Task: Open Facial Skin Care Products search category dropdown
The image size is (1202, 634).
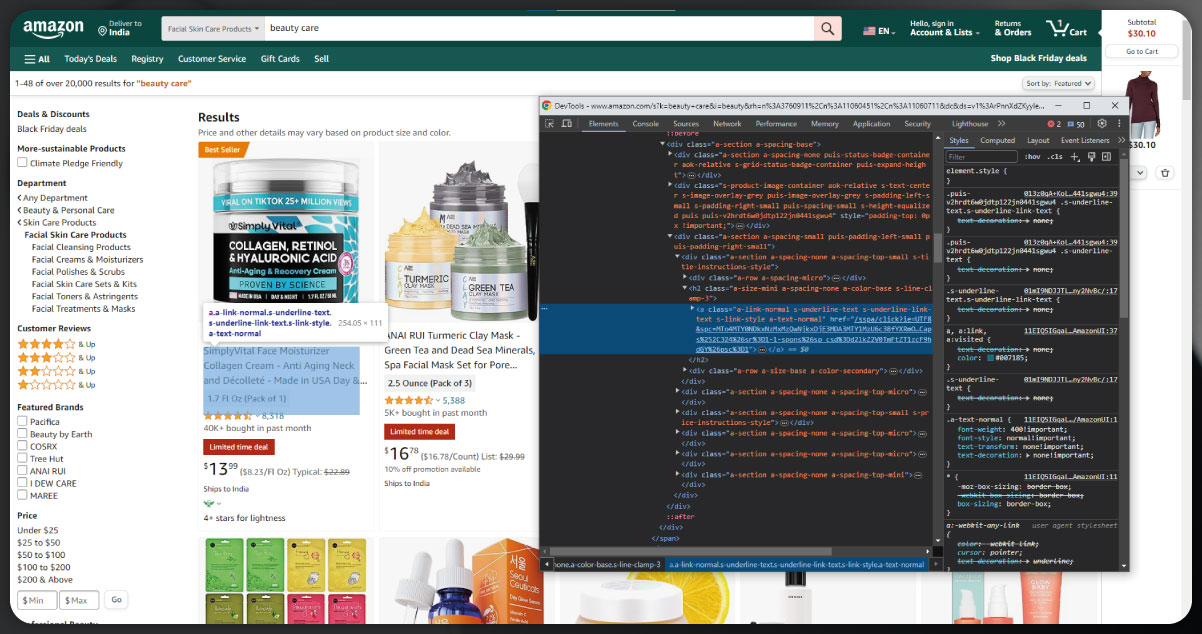Action: 214,29
